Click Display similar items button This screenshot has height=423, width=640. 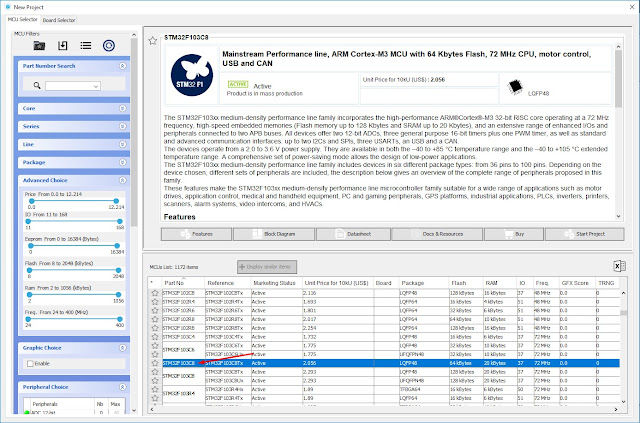pyautogui.click(x=267, y=267)
